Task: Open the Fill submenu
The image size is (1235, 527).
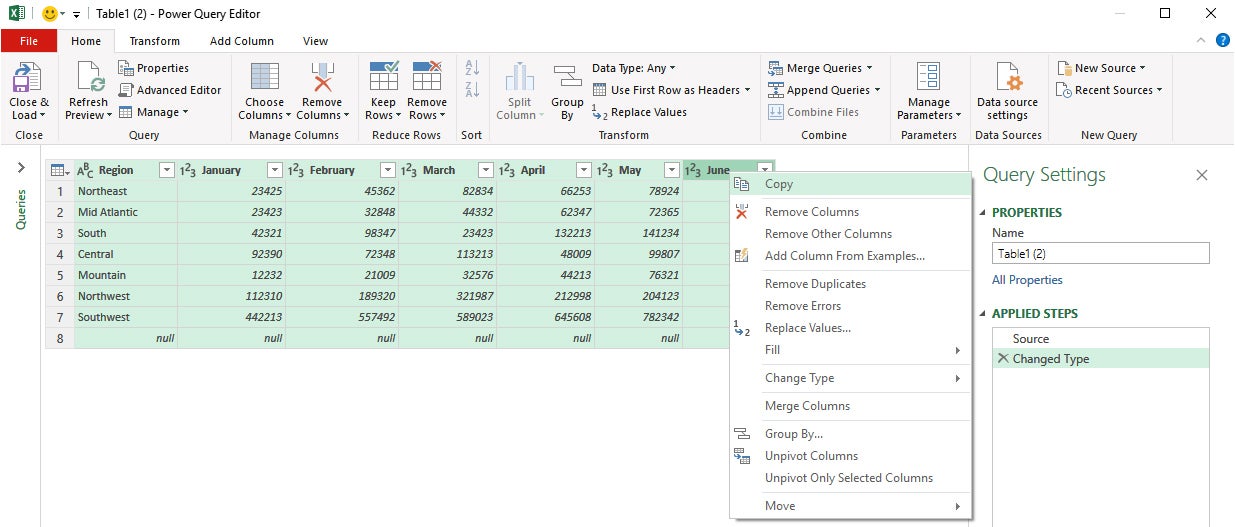Action: (x=851, y=350)
